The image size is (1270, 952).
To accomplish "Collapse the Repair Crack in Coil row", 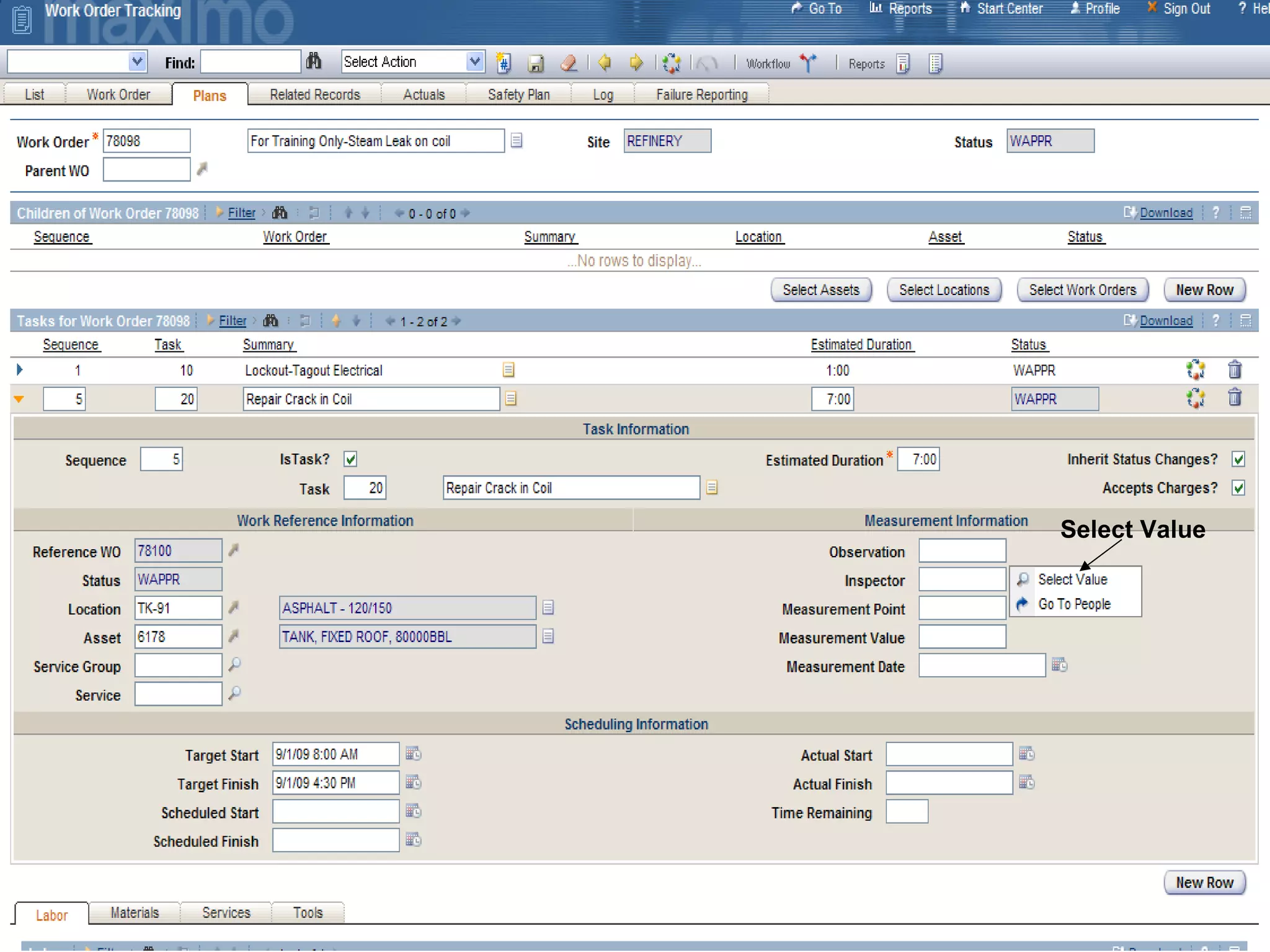I will click(x=19, y=399).
